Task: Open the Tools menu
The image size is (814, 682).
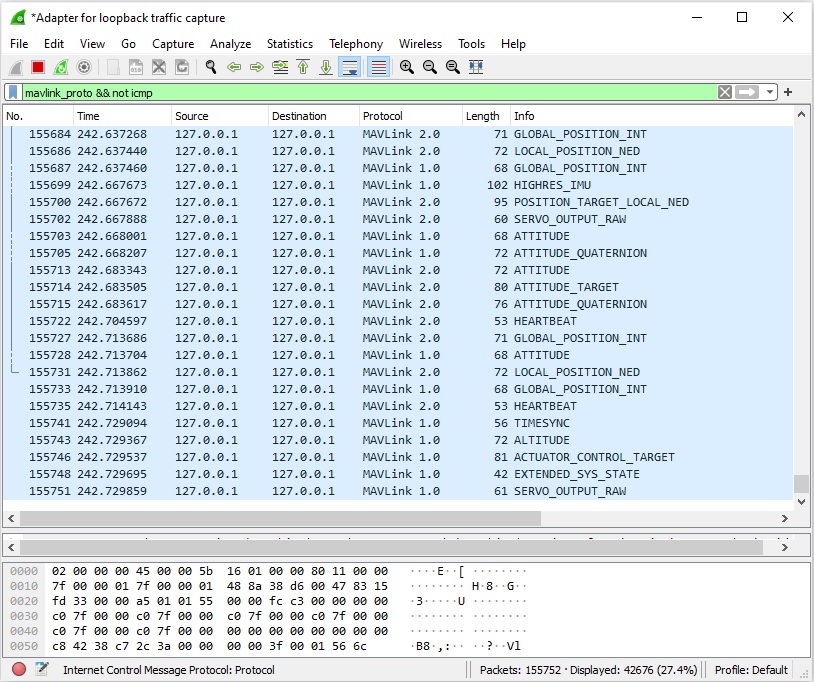Action: tap(471, 44)
